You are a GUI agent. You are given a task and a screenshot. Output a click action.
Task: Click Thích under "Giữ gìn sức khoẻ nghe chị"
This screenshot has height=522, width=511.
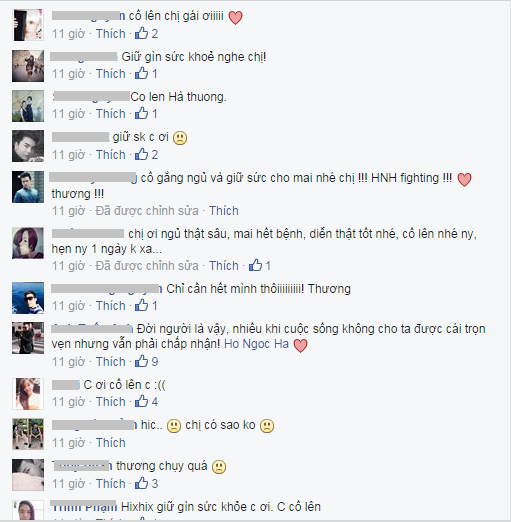point(111,73)
